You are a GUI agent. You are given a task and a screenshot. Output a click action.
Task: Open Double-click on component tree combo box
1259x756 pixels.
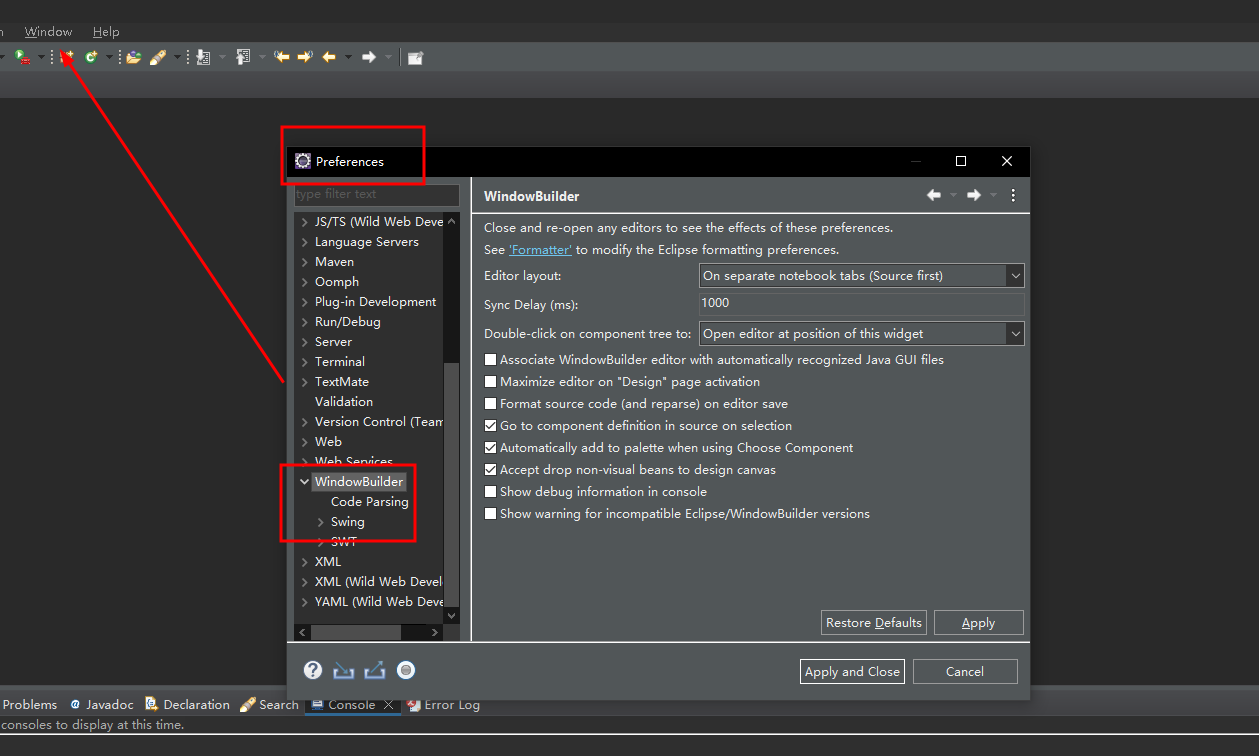(862, 333)
